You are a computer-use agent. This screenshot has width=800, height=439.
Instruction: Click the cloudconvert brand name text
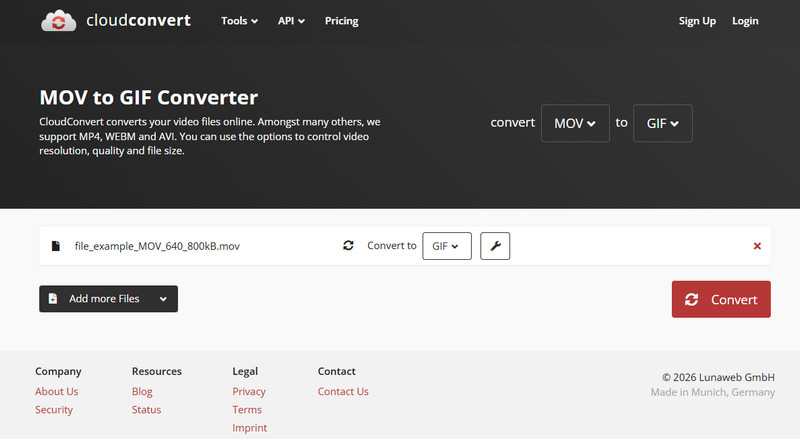pos(138,20)
